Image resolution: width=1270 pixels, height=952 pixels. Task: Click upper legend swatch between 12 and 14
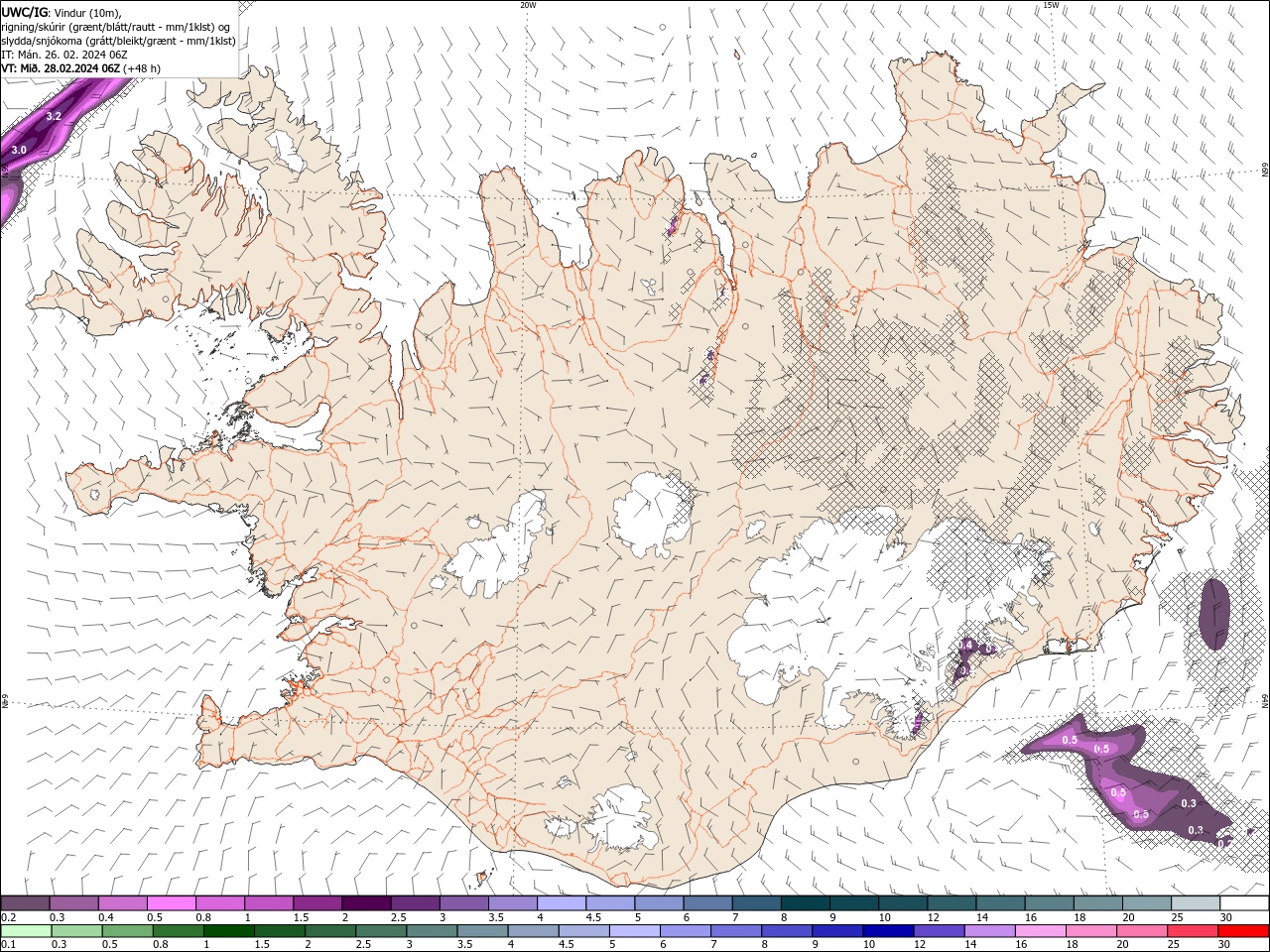pos(952,902)
